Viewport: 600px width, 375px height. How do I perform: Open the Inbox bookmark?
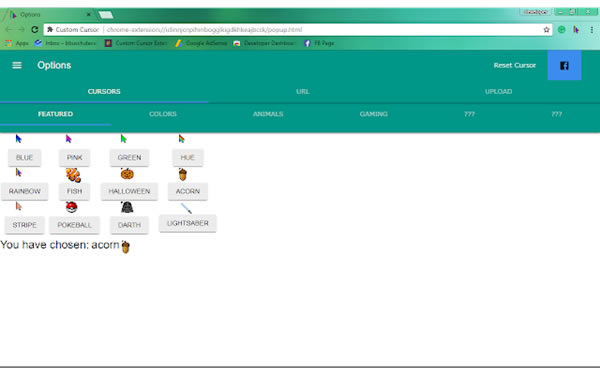click(65, 43)
